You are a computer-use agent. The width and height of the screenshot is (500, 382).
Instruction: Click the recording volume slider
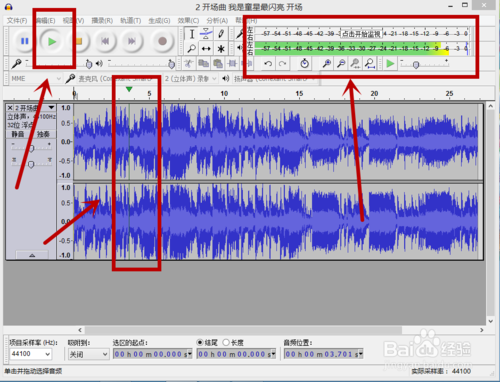coord(58,63)
